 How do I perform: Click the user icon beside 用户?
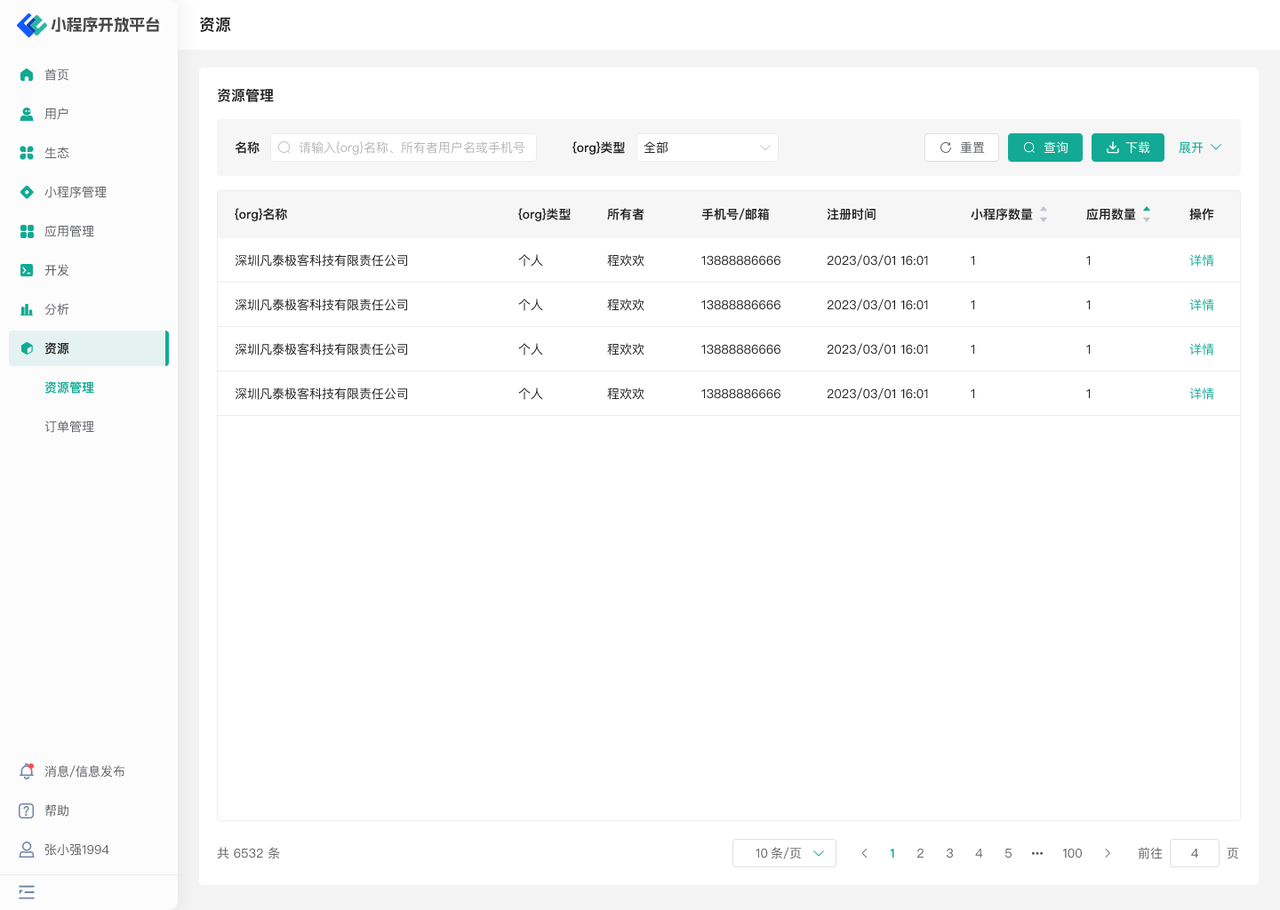click(x=27, y=114)
